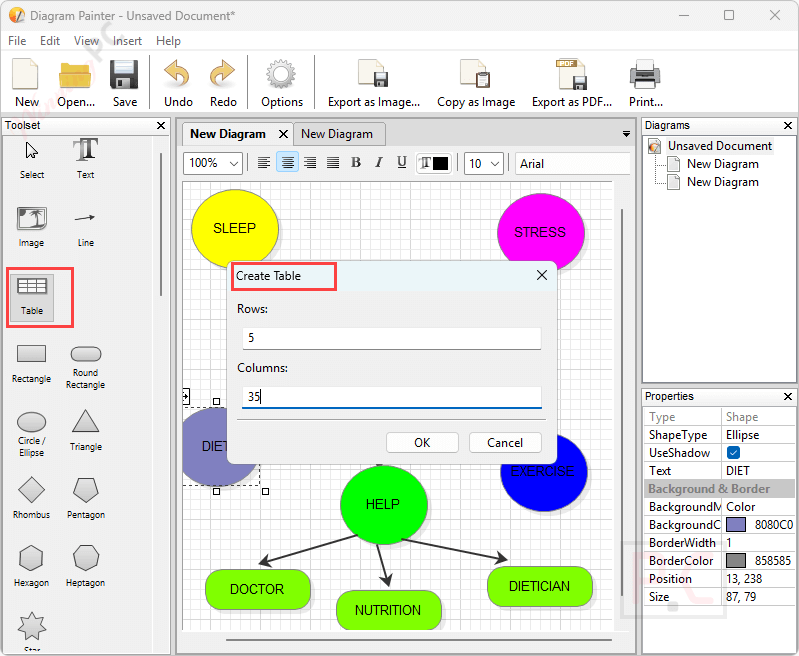This screenshot has height=656, width=799.
Task: Choose the Text tool in Toolset
Action: click(85, 159)
